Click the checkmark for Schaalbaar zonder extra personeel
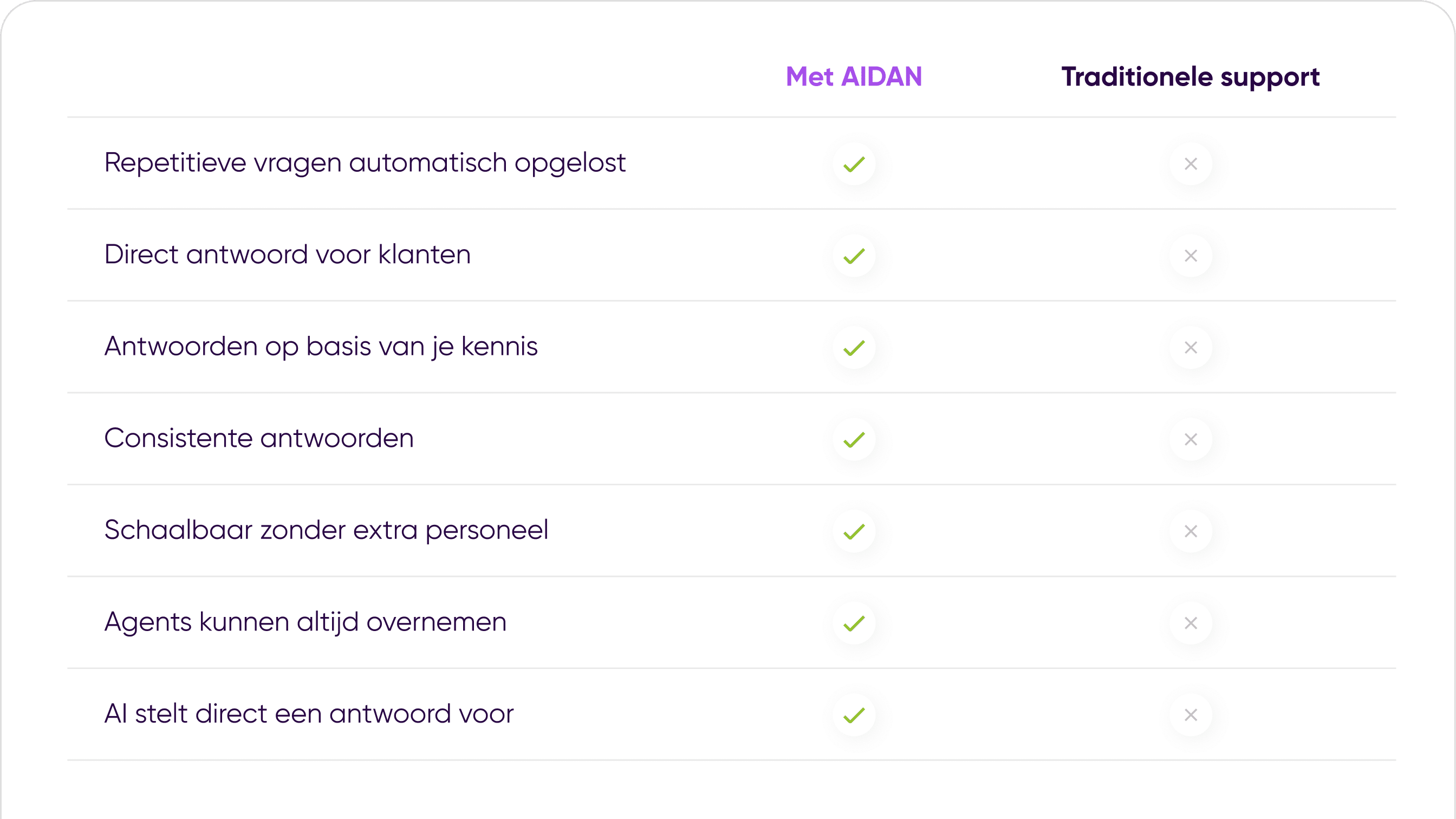The height and width of the screenshot is (819, 1456). coord(854,531)
